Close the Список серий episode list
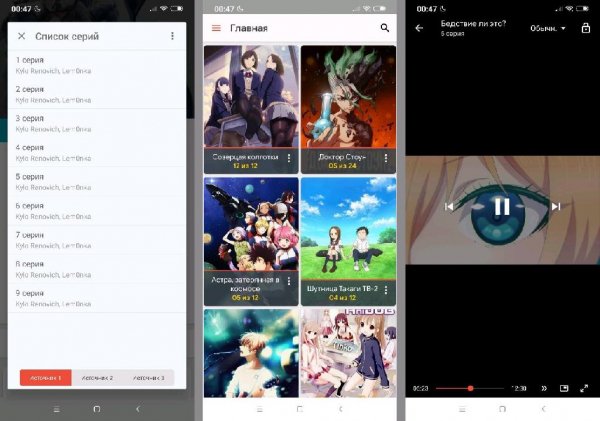 coord(21,36)
